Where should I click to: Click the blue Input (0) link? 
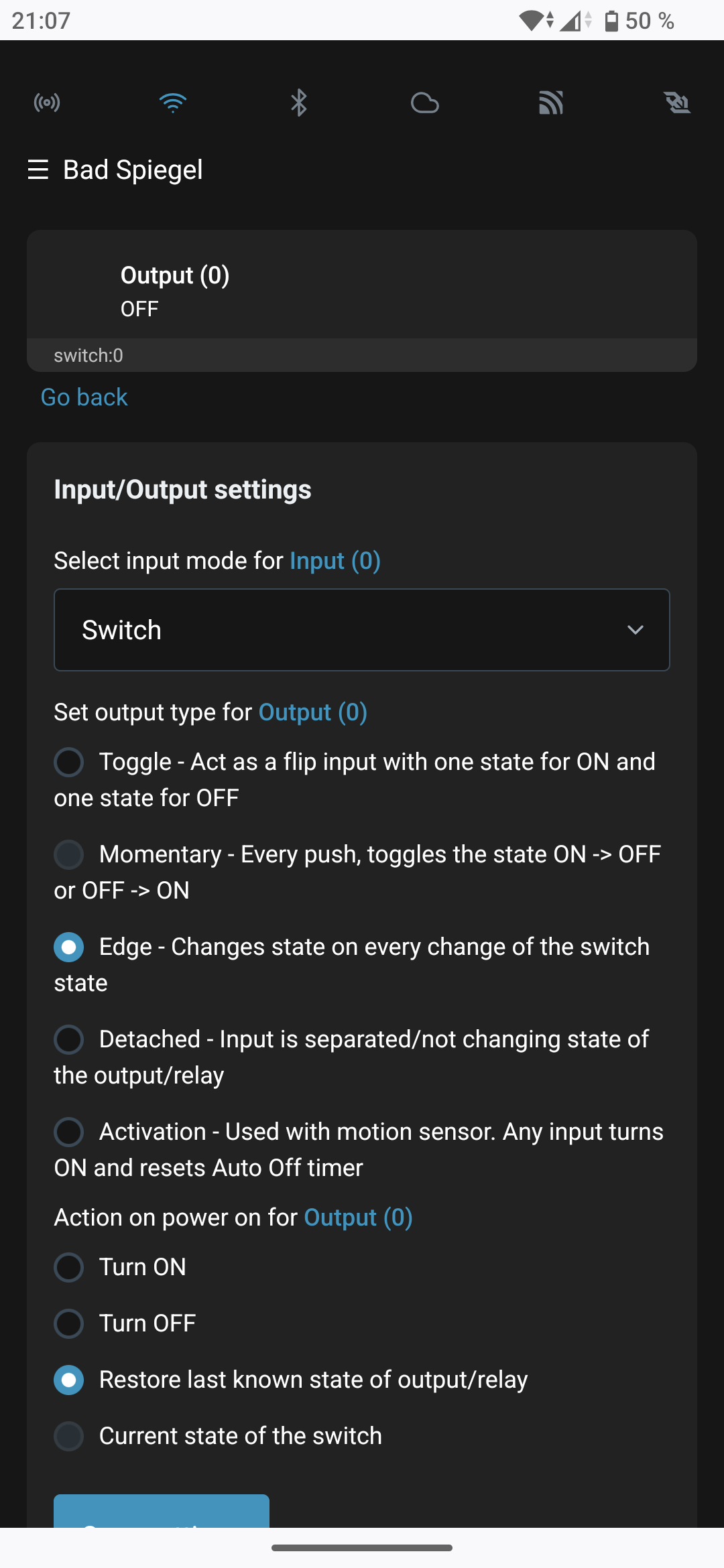(x=335, y=561)
